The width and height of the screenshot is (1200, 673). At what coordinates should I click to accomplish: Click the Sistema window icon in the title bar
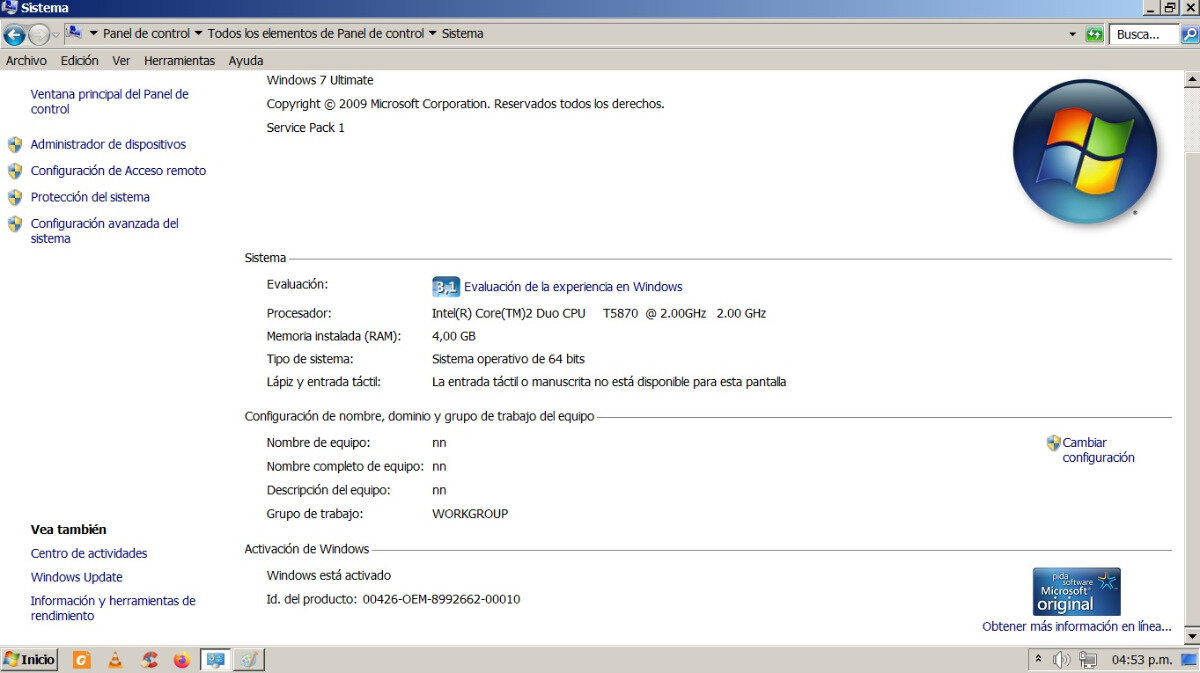pyautogui.click(x=9, y=8)
